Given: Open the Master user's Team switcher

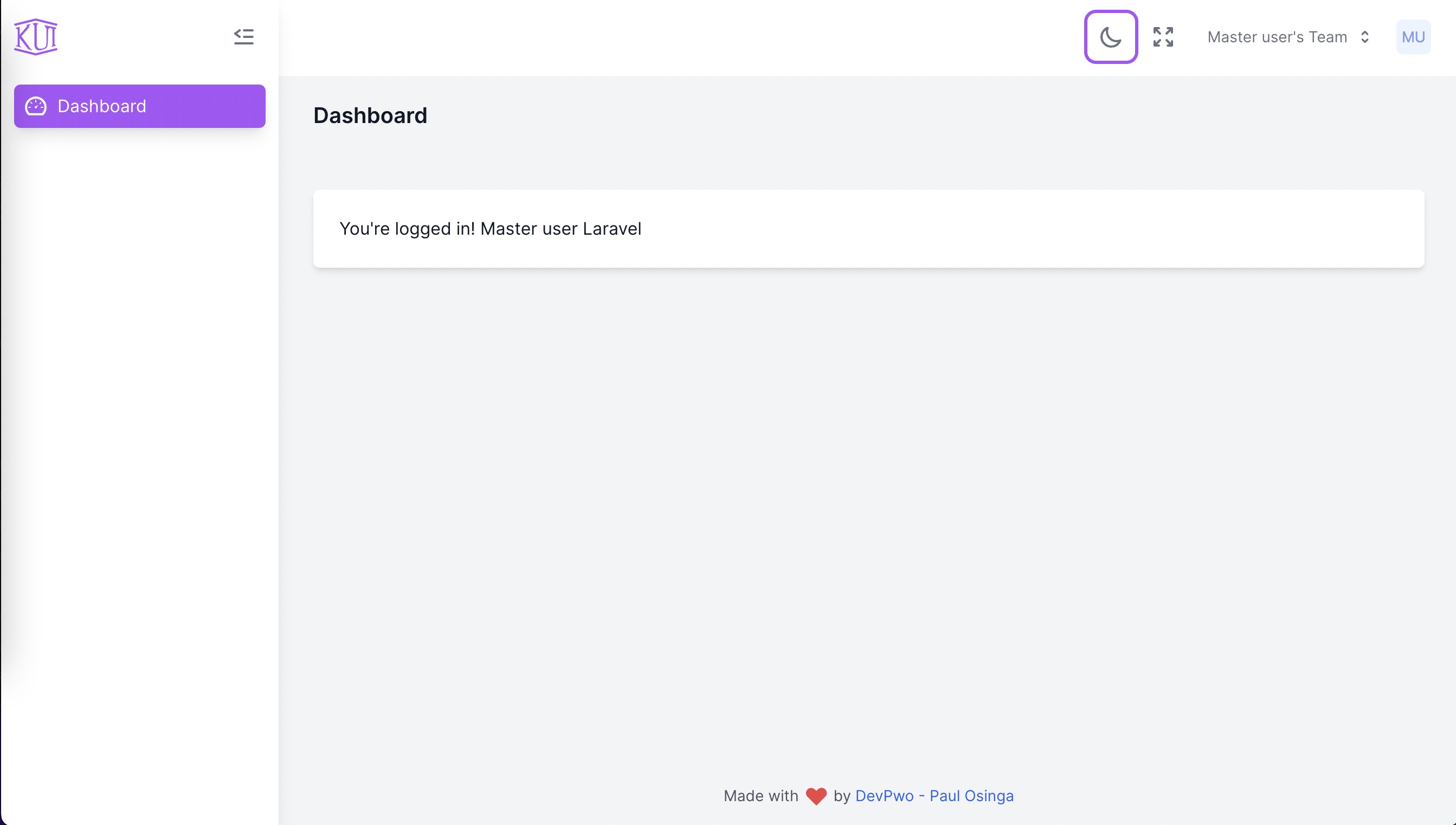Looking at the screenshot, I should pyautogui.click(x=1277, y=37).
